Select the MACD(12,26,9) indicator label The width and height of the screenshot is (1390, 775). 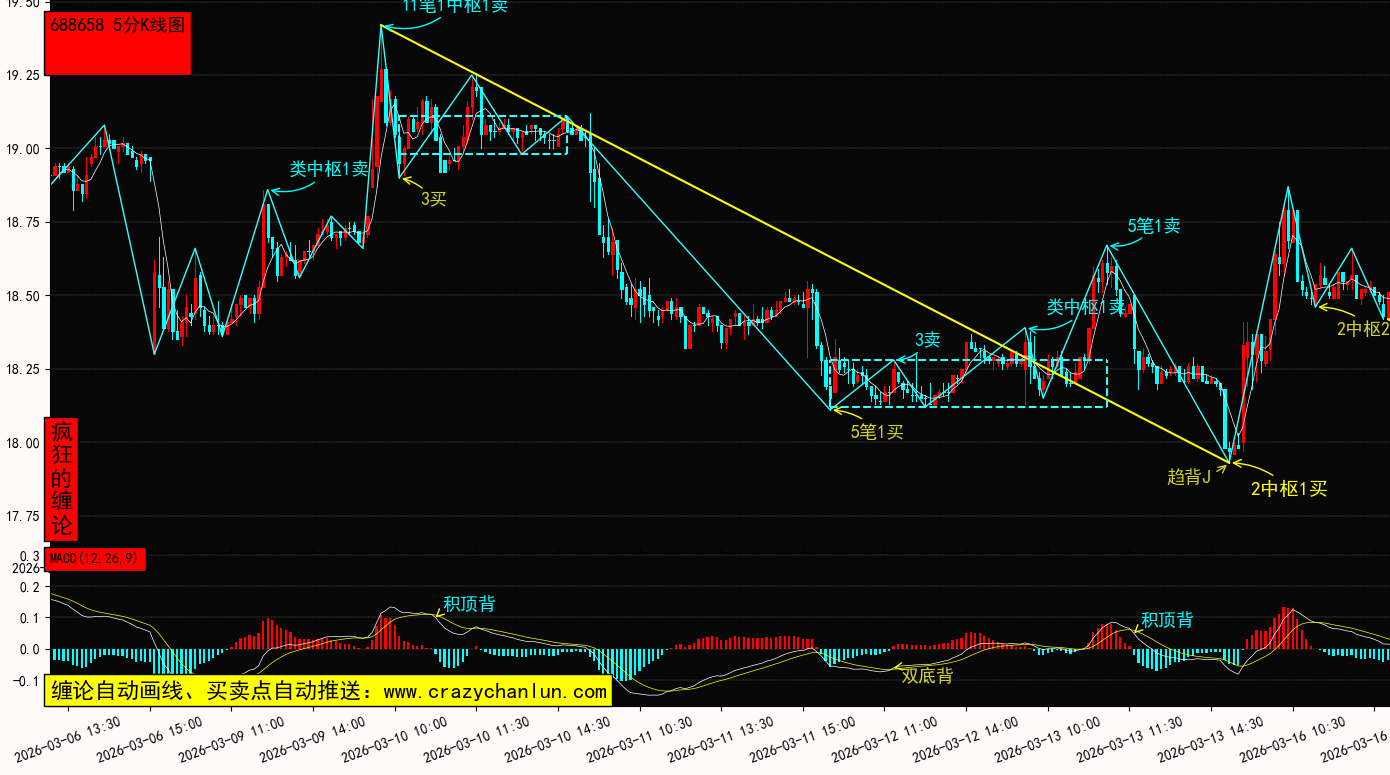(96, 559)
